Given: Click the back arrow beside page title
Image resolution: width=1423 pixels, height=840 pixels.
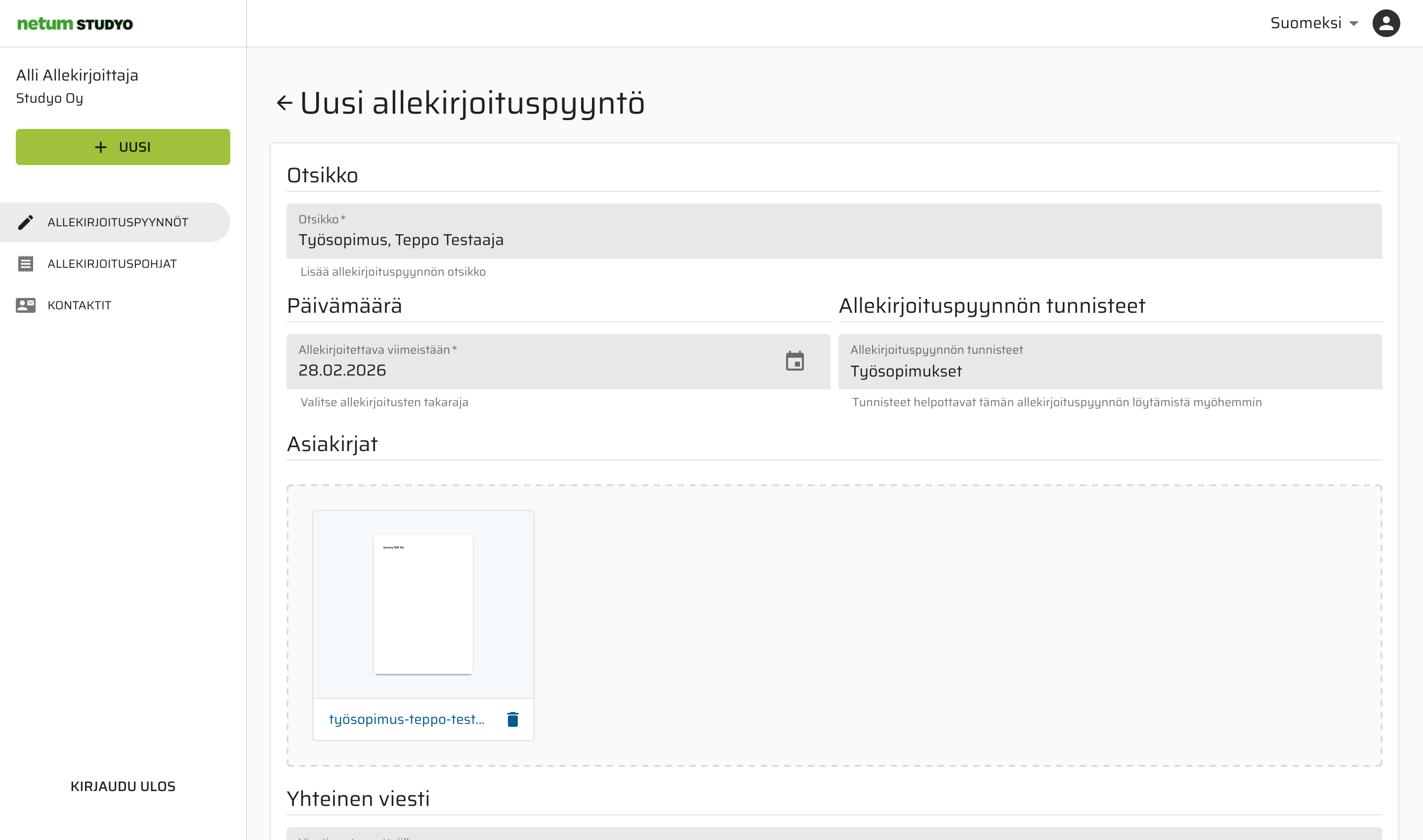Looking at the screenshot, I should pyautogui.click(x=284, y=103).
